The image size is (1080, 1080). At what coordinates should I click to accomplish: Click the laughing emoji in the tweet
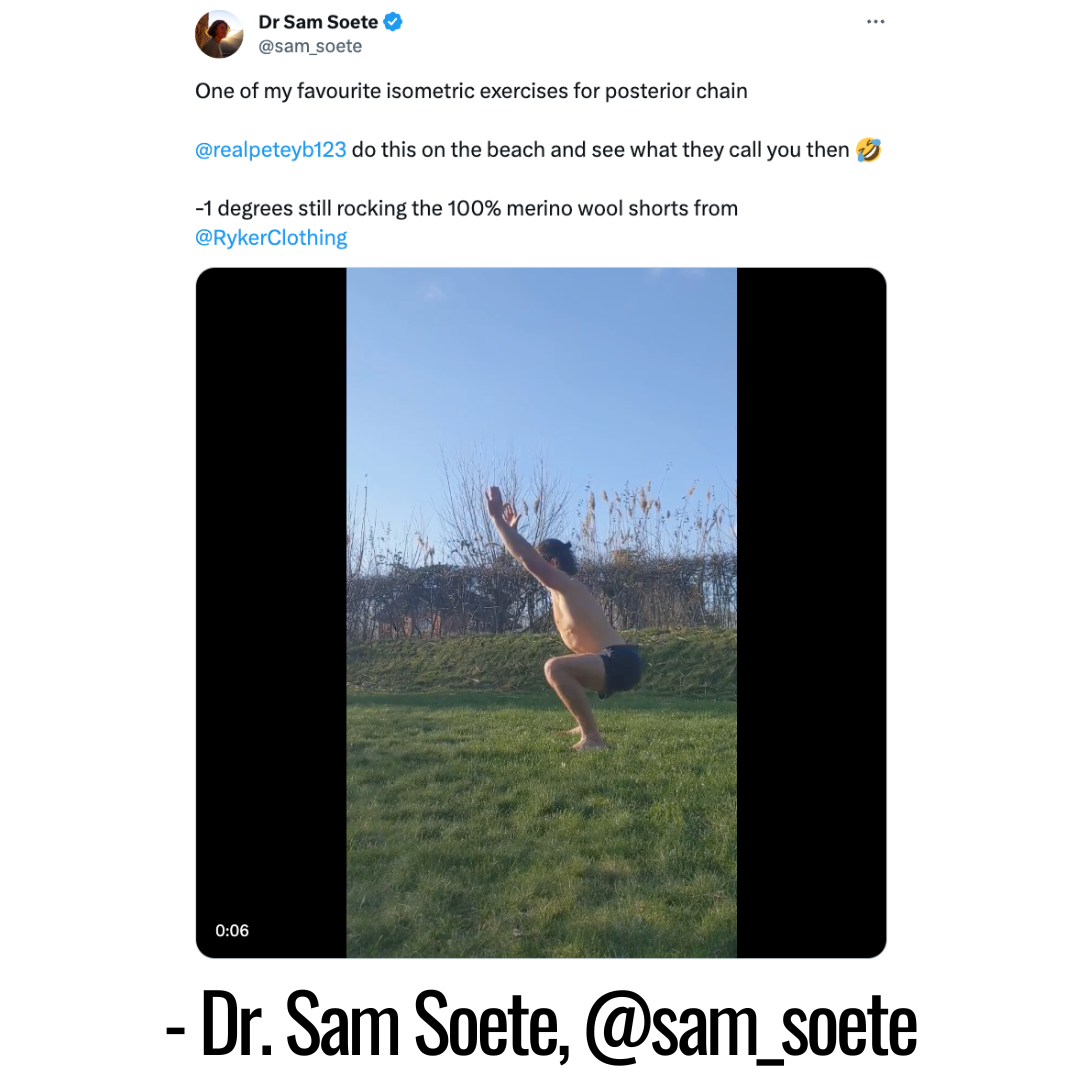click(869, 149)
